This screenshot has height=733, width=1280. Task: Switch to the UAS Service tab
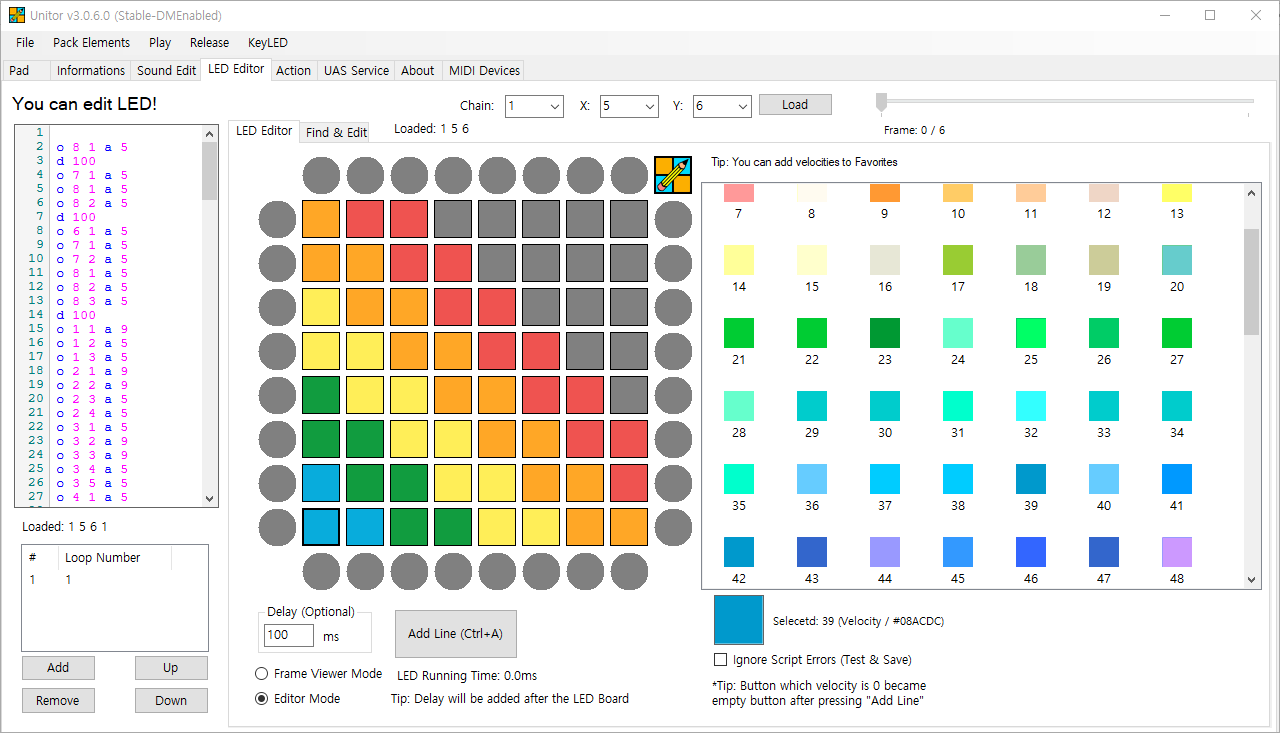tap(356, 70)
